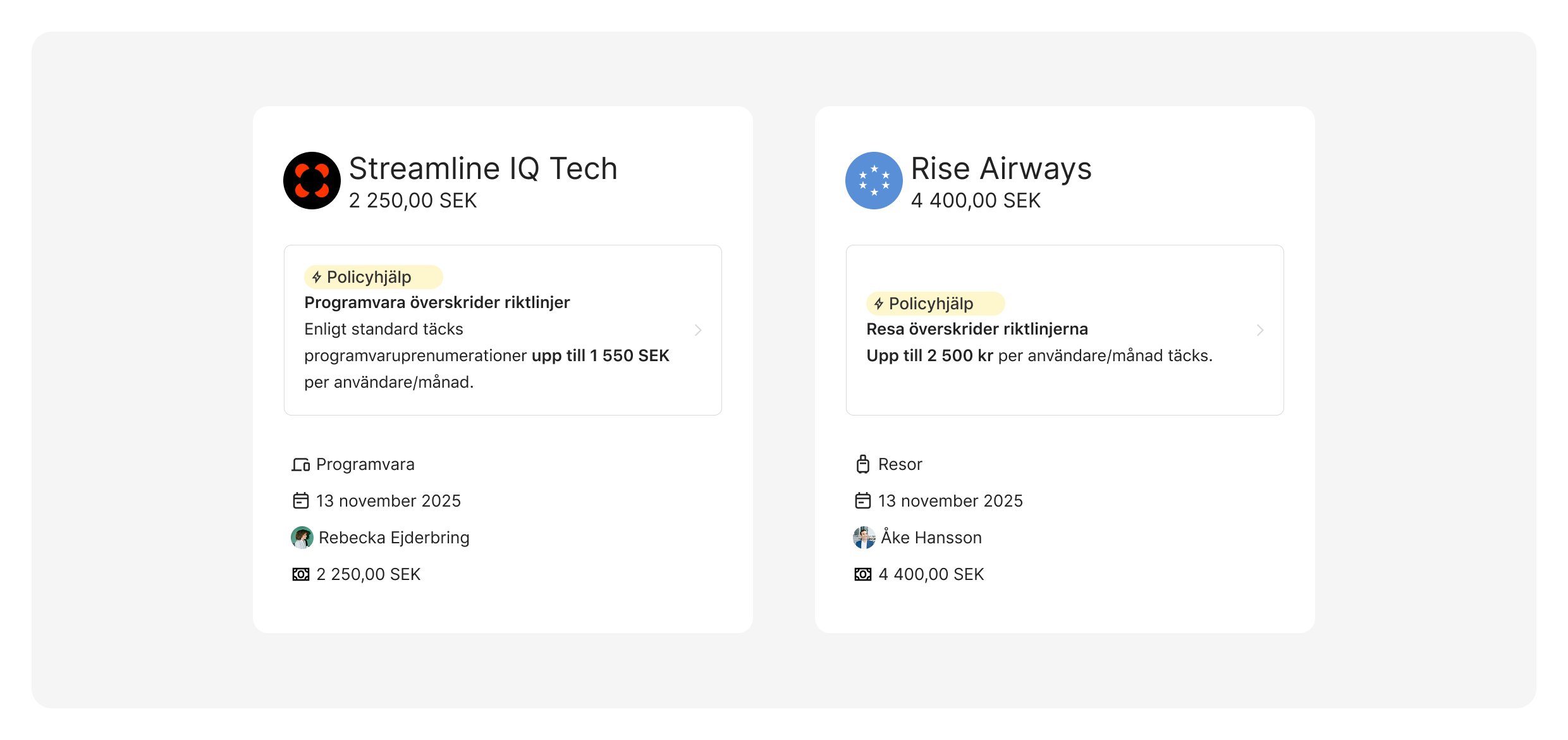
Task: Click Policyhjälp badge on Streamline card
Action: [x=373, y=277]
